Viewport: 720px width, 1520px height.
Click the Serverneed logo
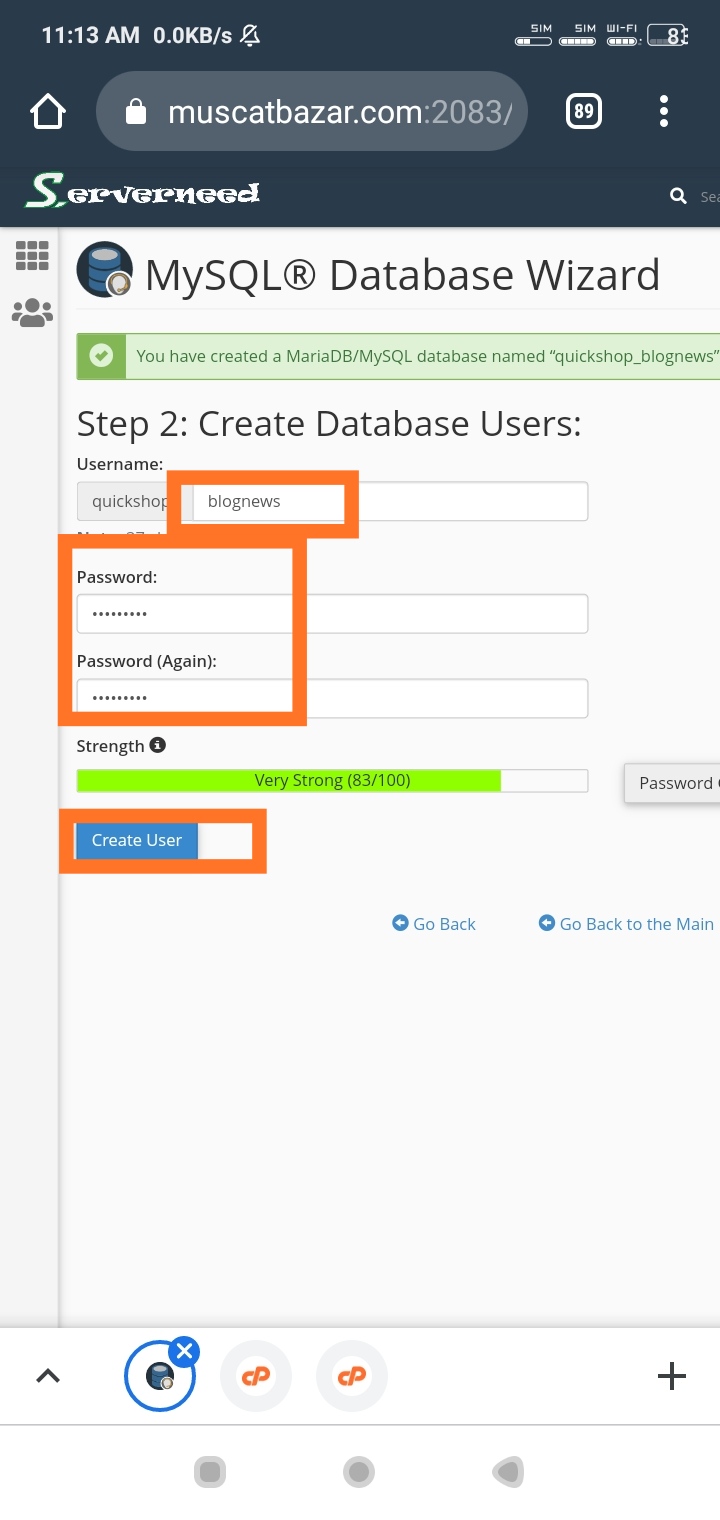click(143, 191)
